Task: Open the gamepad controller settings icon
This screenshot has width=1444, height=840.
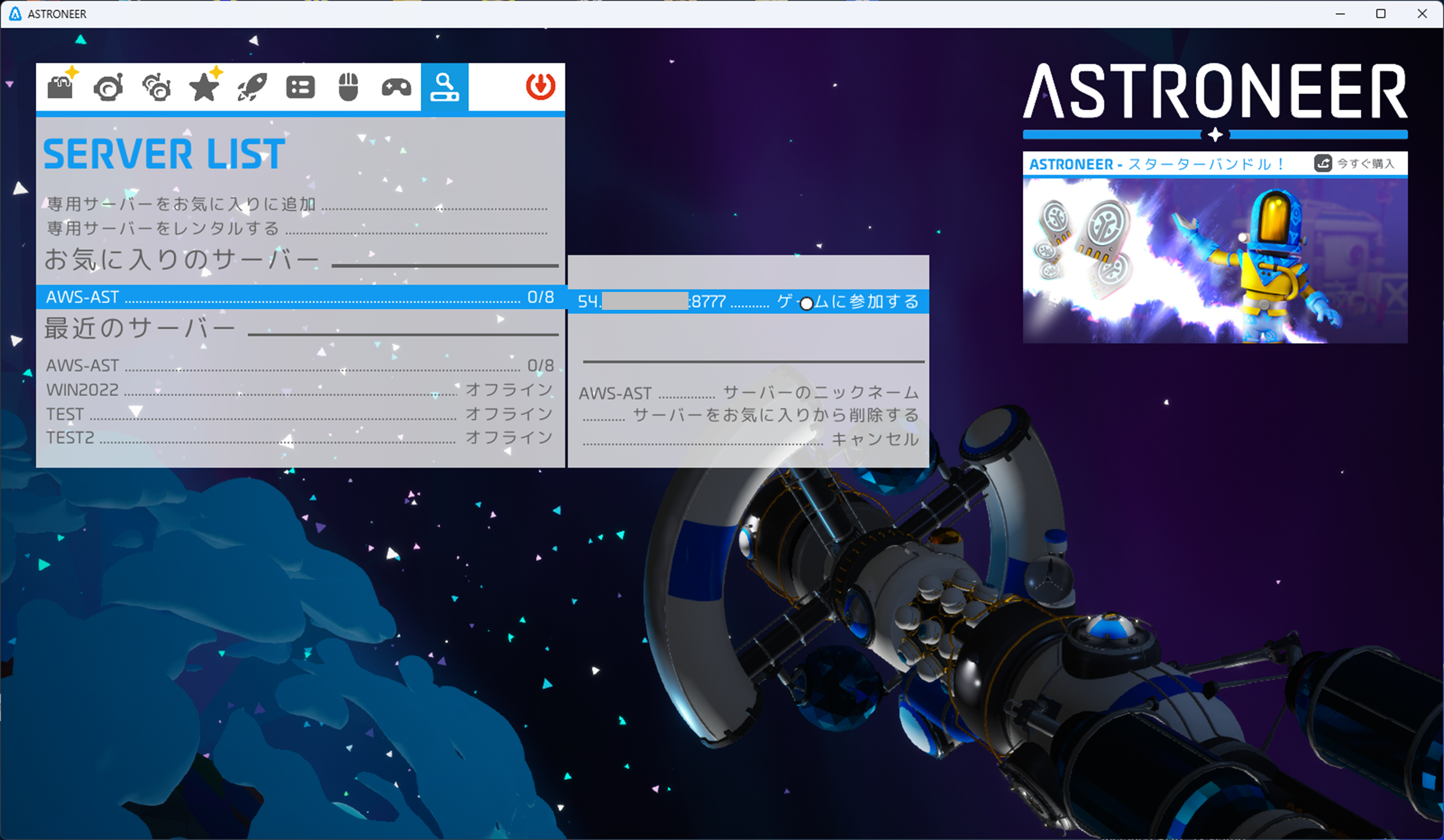Action: coord(396,87)
